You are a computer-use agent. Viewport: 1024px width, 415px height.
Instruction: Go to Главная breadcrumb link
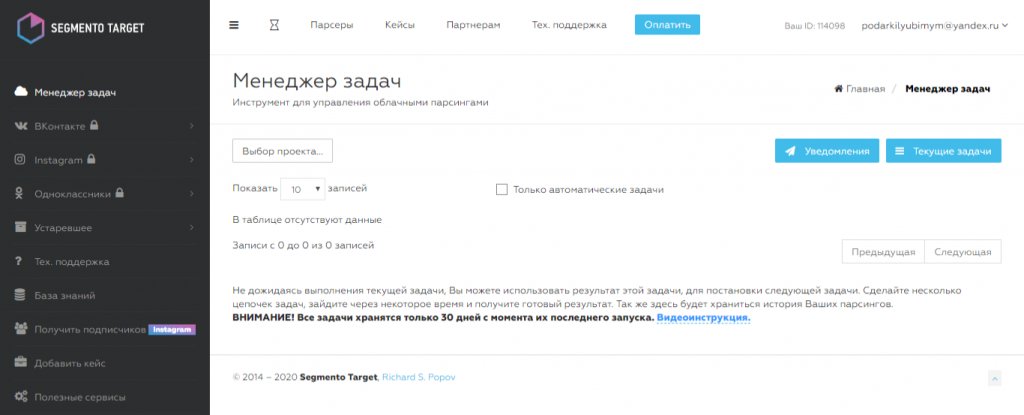coord(865,89)
